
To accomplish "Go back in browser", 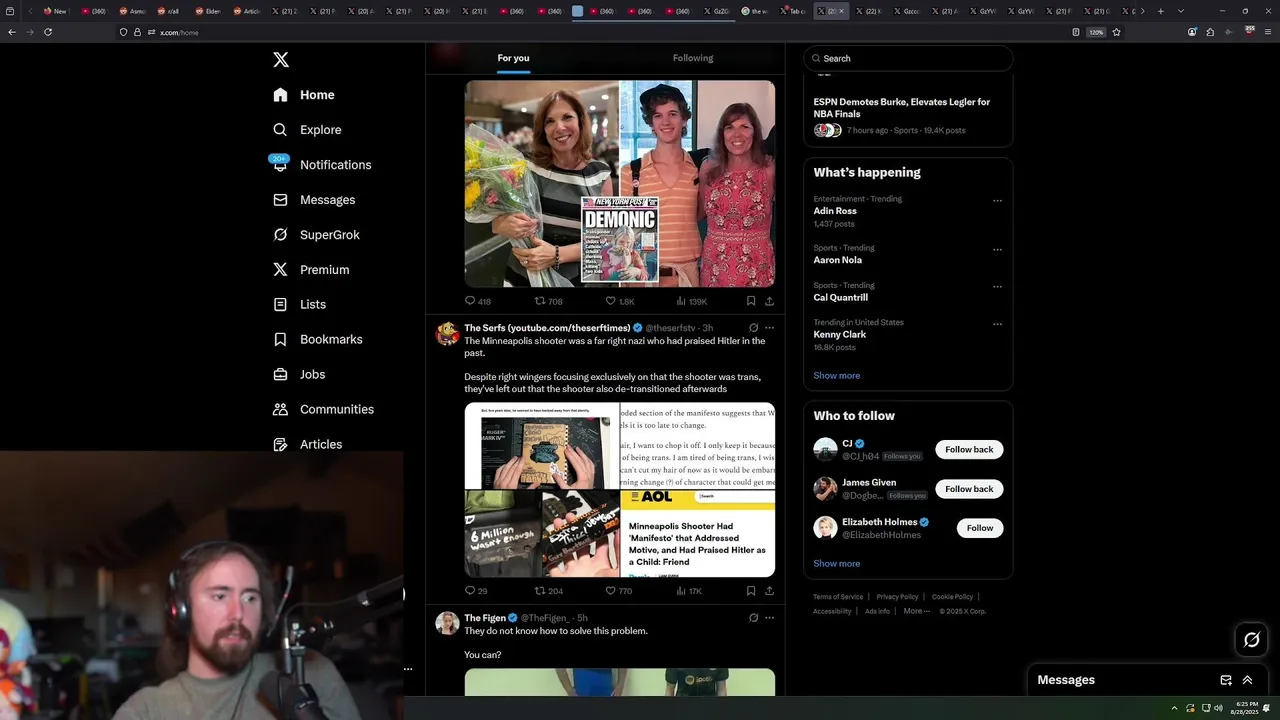I will pos(12,32).
